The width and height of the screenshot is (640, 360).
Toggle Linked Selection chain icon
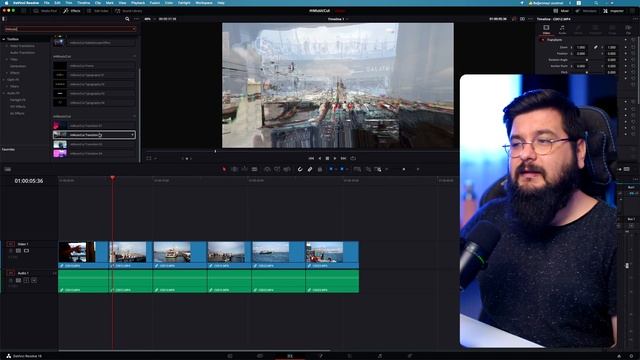pos(310,169)
